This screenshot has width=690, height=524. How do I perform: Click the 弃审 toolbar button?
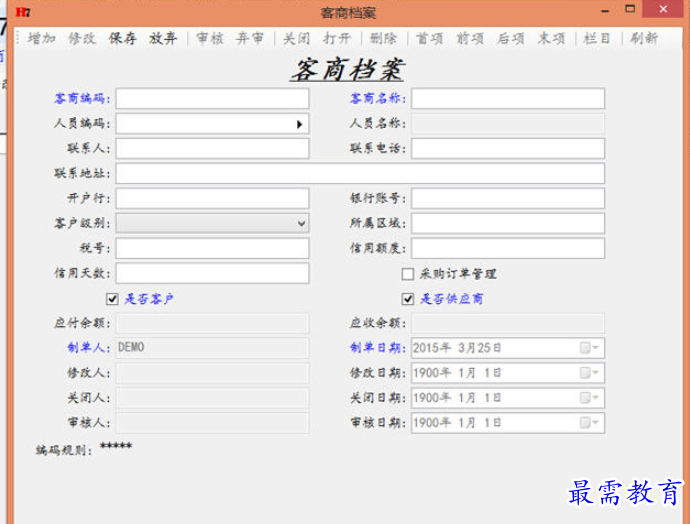pyautogui.click(x=250, y=39)
